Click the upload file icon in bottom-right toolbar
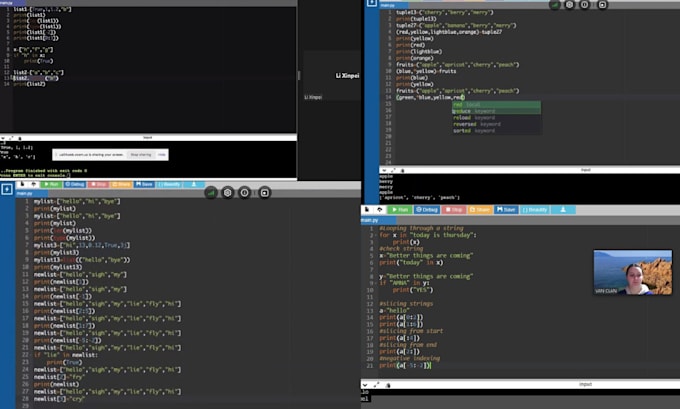Image resolution: width=680 pixels, height=409 pixels. pos(379,210)
